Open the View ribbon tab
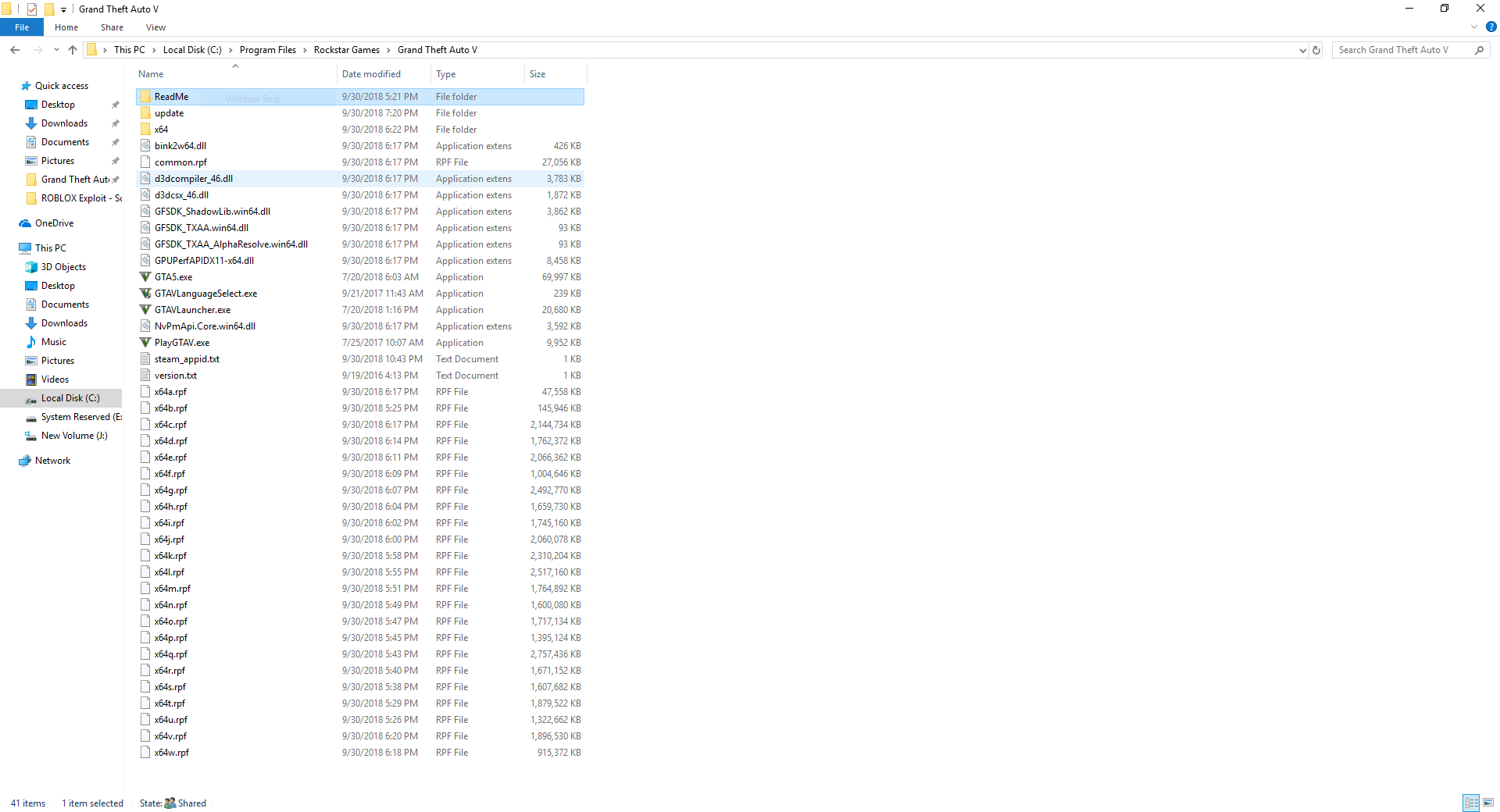This screenshot has width=1500, height=812. pyautogui.click(x=155, y=27)
